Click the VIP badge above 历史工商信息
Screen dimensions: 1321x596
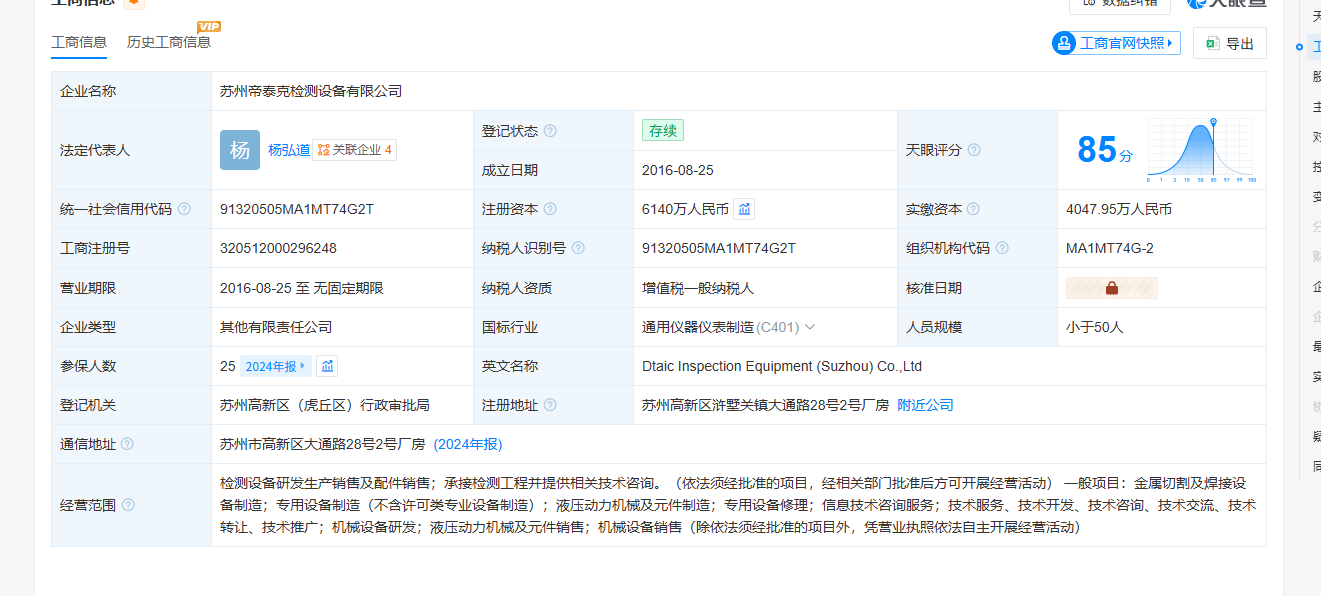pos(209,26)
